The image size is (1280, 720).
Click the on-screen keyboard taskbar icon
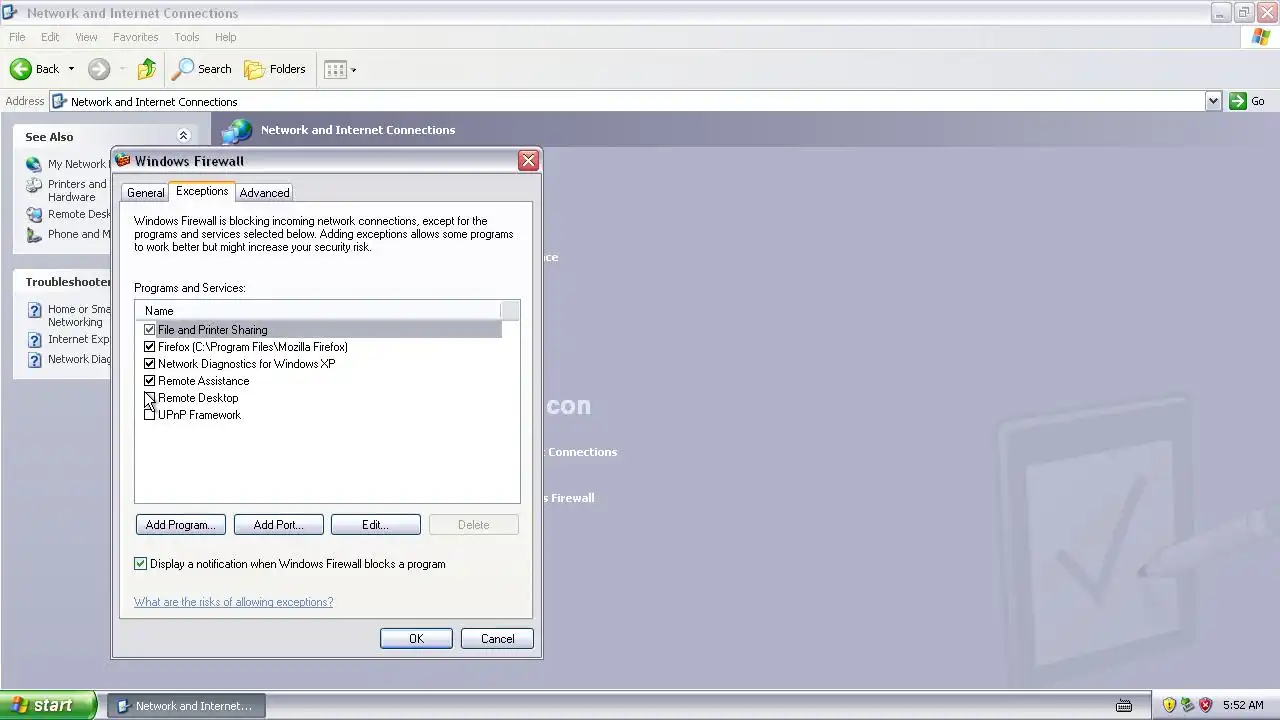tap(1124, 706)
